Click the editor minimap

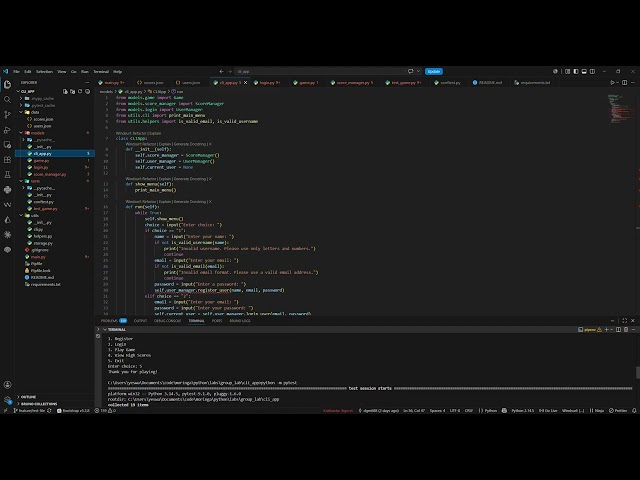point(620,108)
